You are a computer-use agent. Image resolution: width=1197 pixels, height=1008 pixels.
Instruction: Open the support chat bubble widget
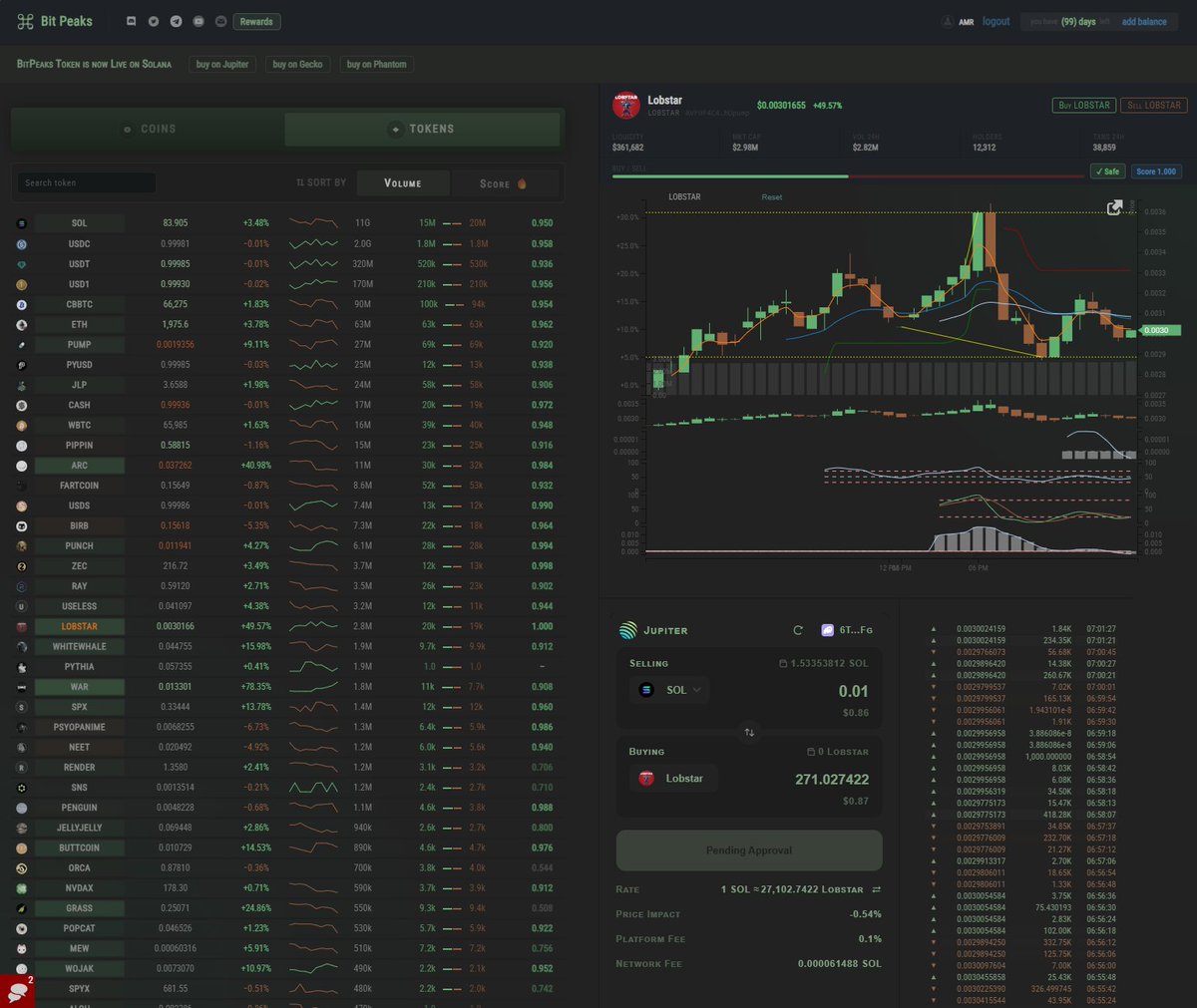point(17,990)
